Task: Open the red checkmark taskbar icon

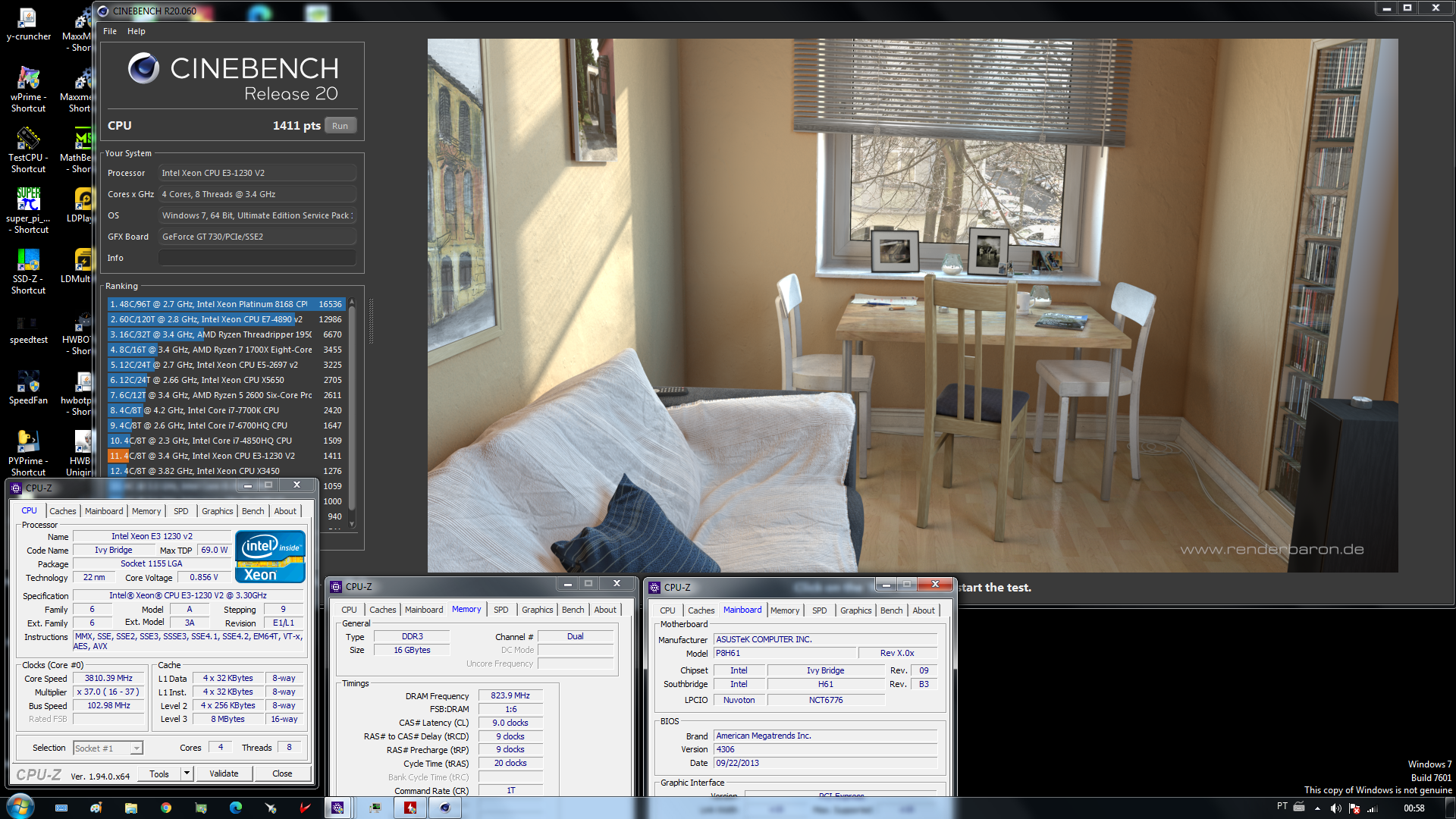Action: [305, 808]
